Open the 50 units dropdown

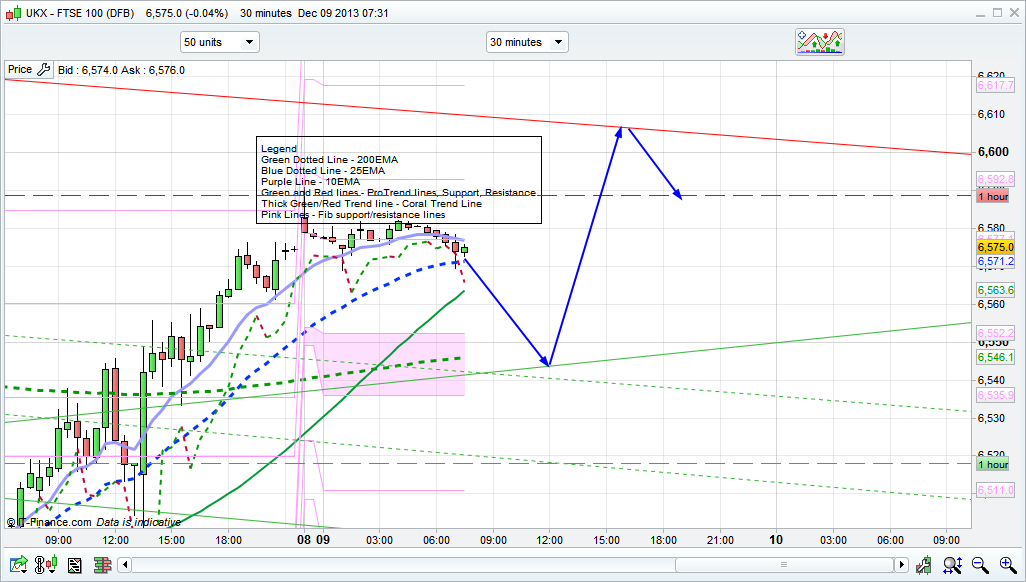click(x=219, y=42)
